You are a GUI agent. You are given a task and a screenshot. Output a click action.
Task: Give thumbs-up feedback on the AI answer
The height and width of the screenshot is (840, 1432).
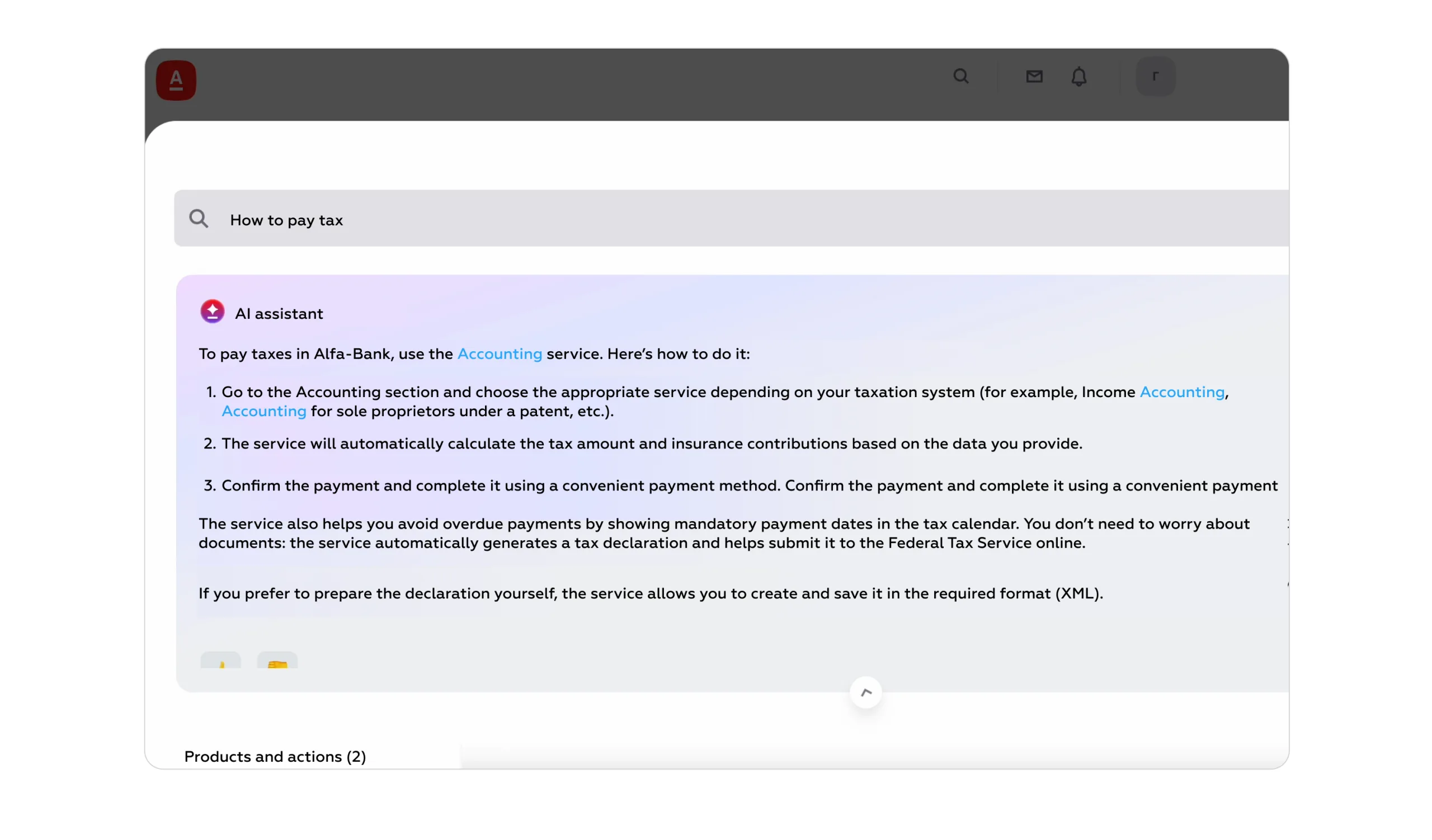click(220, 660)
